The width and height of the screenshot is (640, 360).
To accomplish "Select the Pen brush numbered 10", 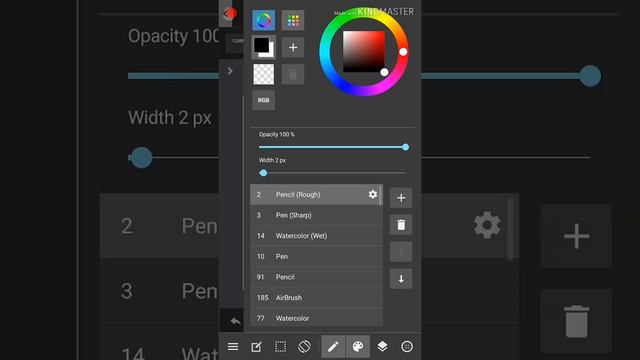I will coord(316,256).
